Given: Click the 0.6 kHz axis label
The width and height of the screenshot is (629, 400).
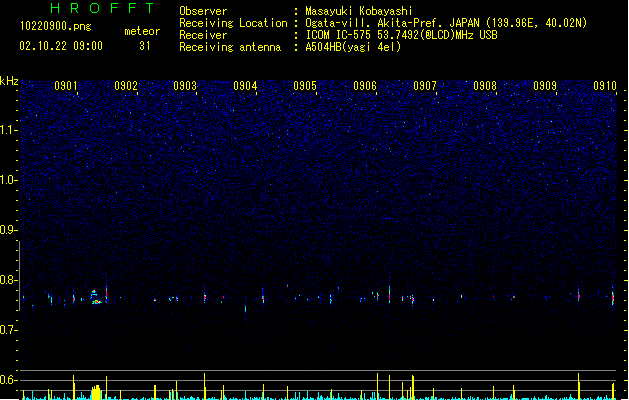Looking at the screenshot, I should (x=8, y=380).
